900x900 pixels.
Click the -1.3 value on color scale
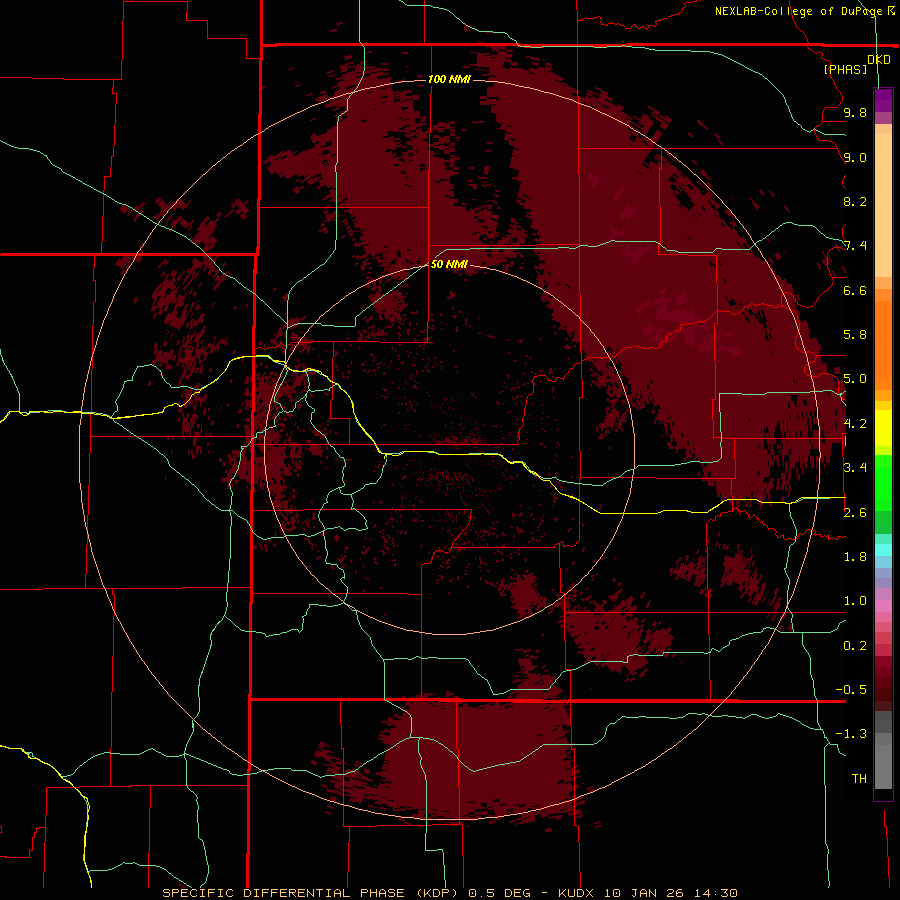(x=851, y=734)
